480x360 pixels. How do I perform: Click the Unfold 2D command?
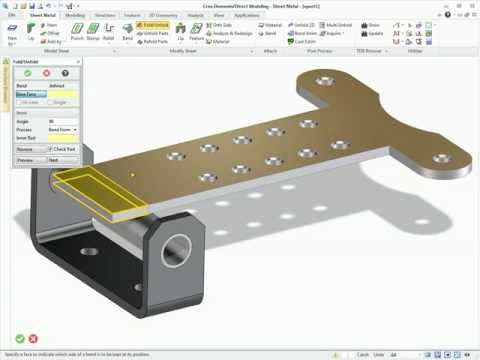(x=301, y=25)
